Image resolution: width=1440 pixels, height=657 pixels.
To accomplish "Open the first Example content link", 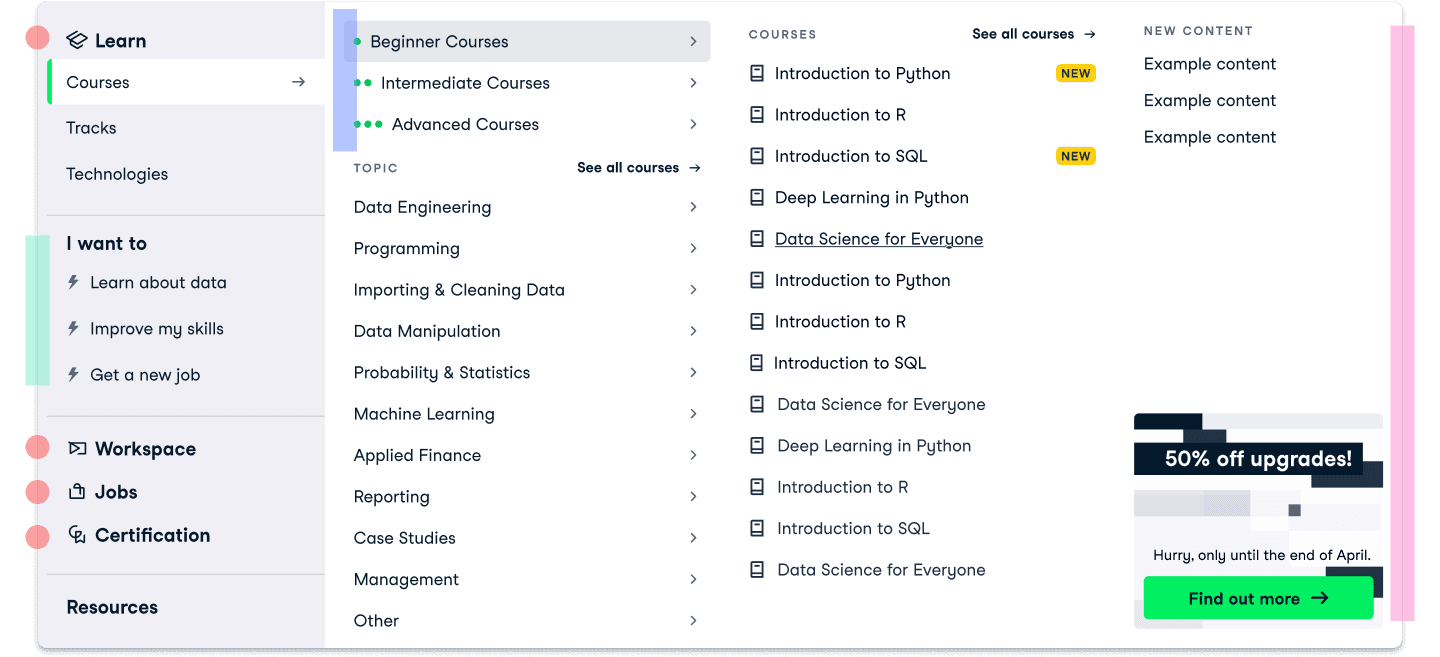I will (1210, 64).
